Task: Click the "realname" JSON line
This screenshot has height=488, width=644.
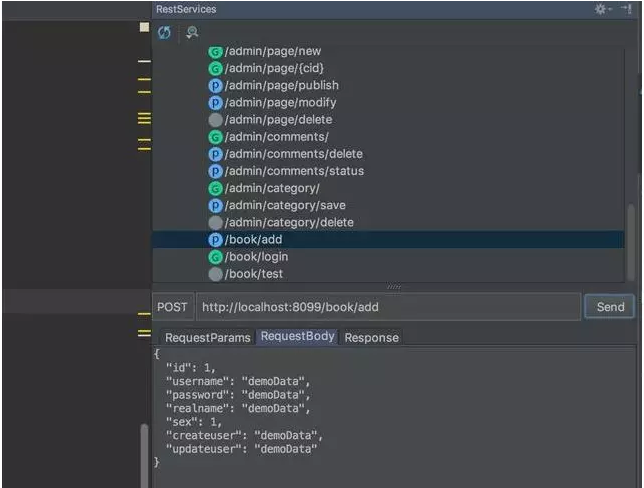Action: click(x=238, y=408)
